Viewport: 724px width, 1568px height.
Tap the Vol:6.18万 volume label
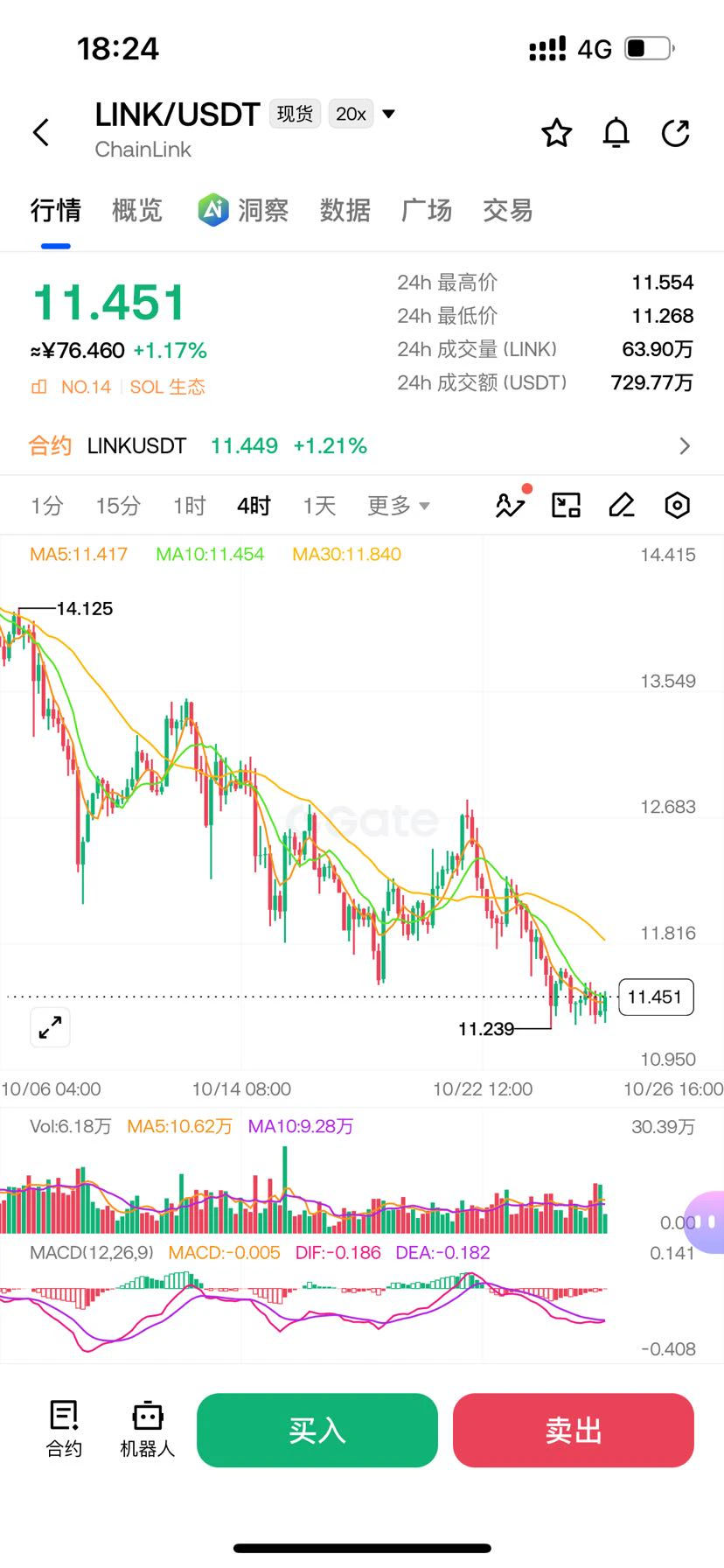click(x=71, y=1126)
